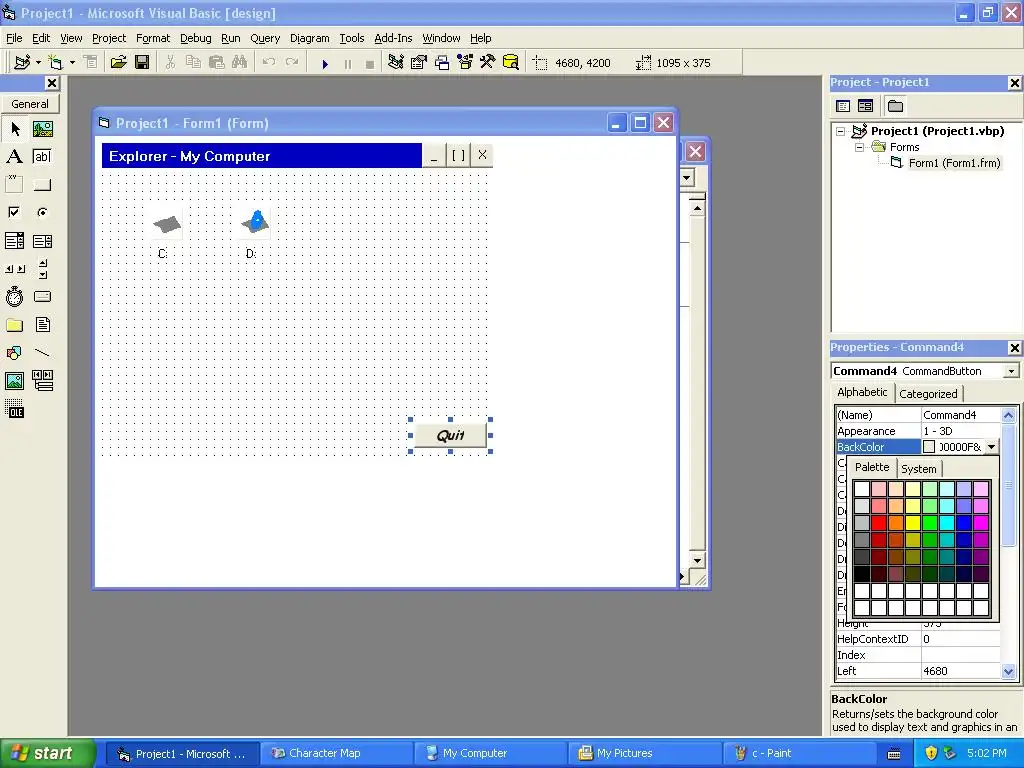The image size is (1024, 768).
Task: Select the DriveListBox tool
Action: pos(43,297)
